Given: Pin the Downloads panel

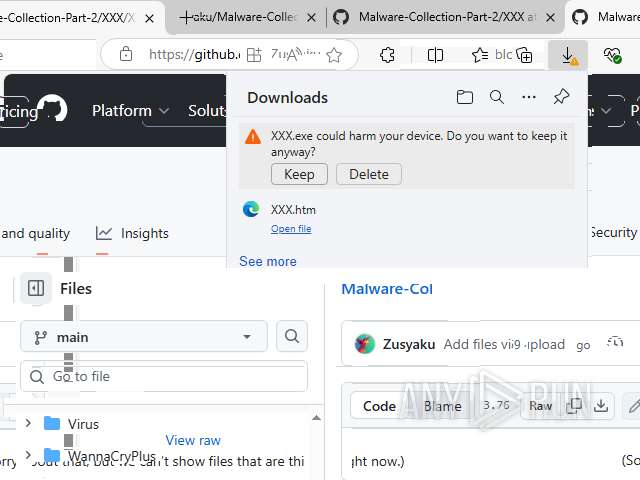Looking at the screenshot, I should (x=561, y=97).
